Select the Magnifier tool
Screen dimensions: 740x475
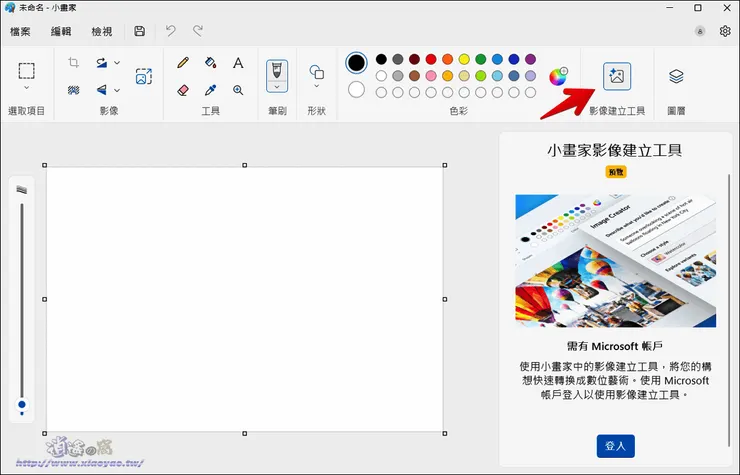pos(238,90)
